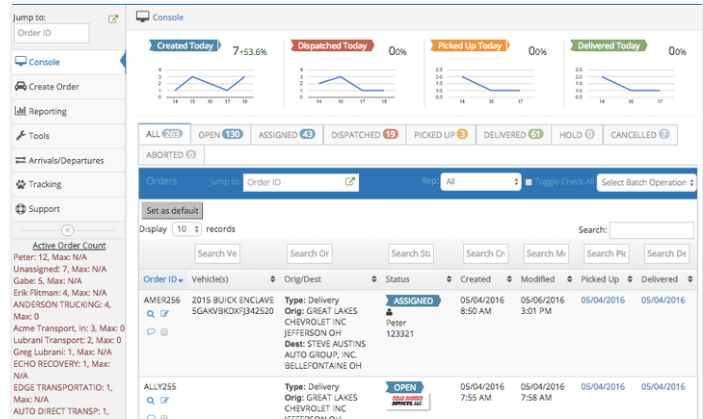
Task: Select the ALL 263 tab
Action: [x=164, y=134]
